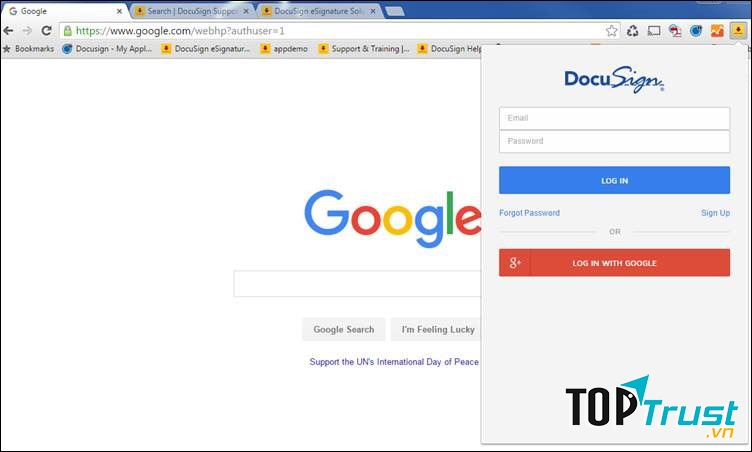Image resolution: width=752 pixels, height=452 pixels.
Task: Click the Password field in DocuSign popup
Action: point(614,141)
